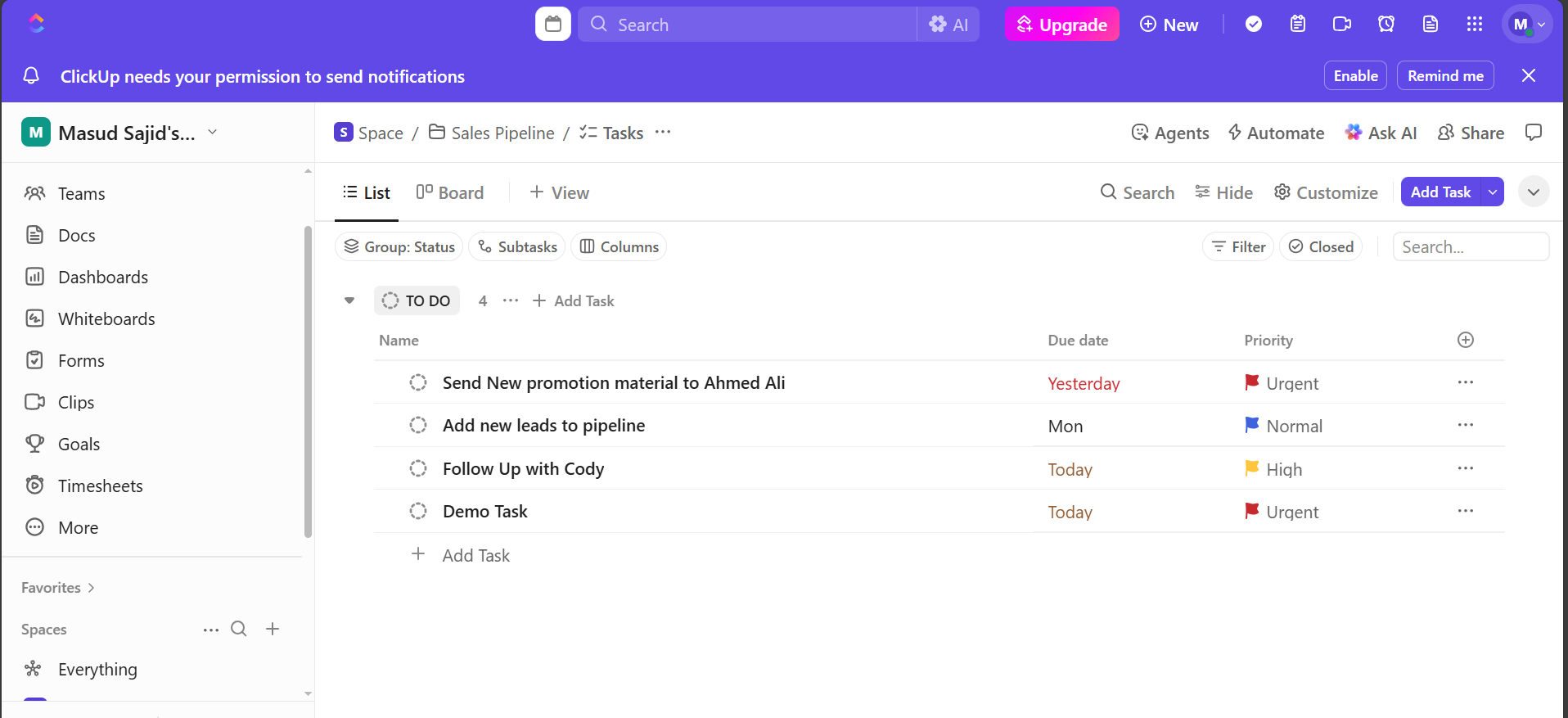Open the Add Task dropdown arrow
Viewport: 1568px width, 718px height.
coord(1493,192)
